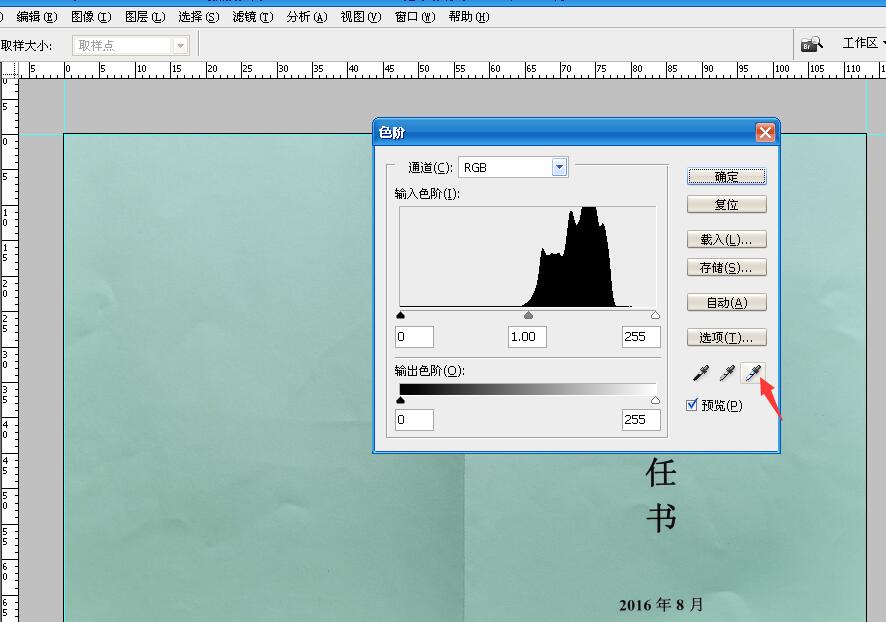Click the output levels black slider
Viewport: 886px width, 622px height.
(x=401, y=400)
